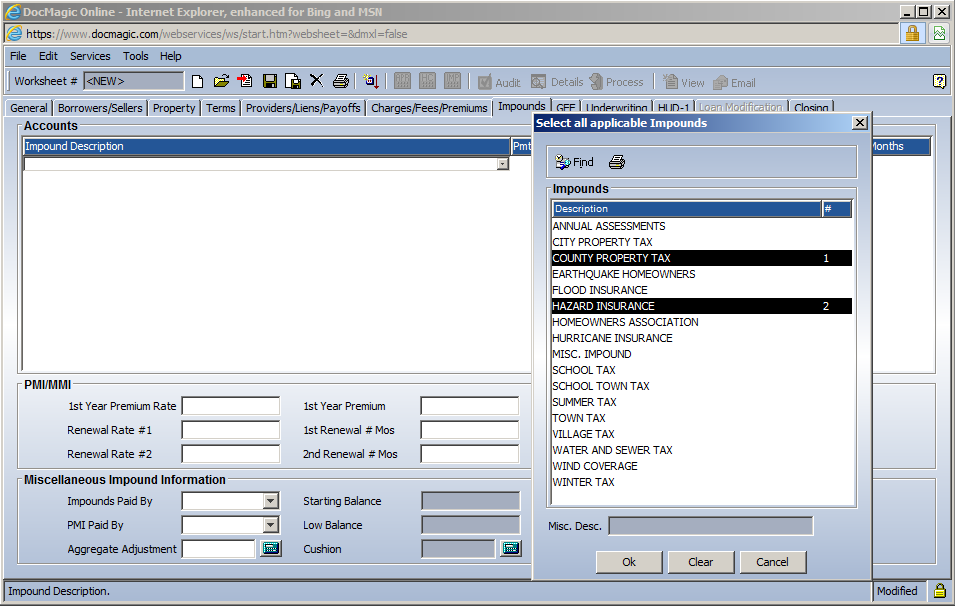
Task: Click the green page icon beside address lock
Action: click(x=940, y=33)
